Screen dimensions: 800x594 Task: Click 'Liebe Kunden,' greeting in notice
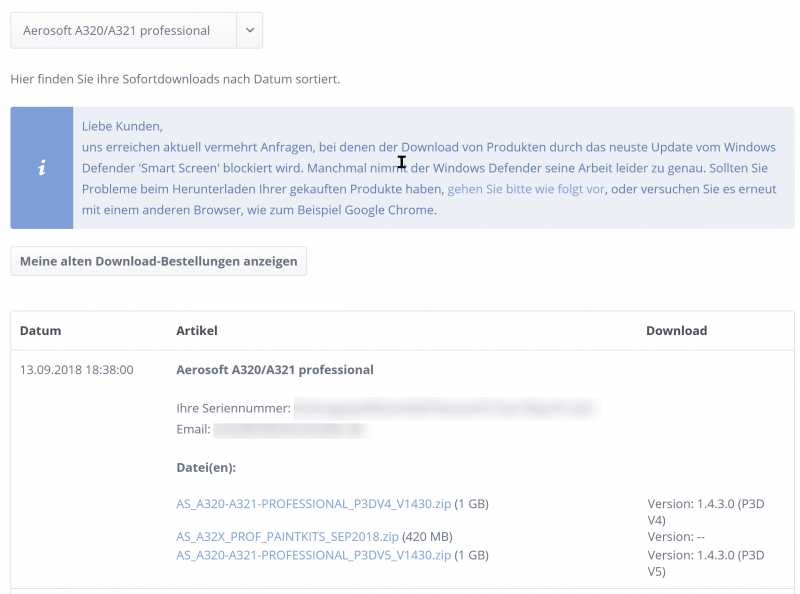pos(122,127)
